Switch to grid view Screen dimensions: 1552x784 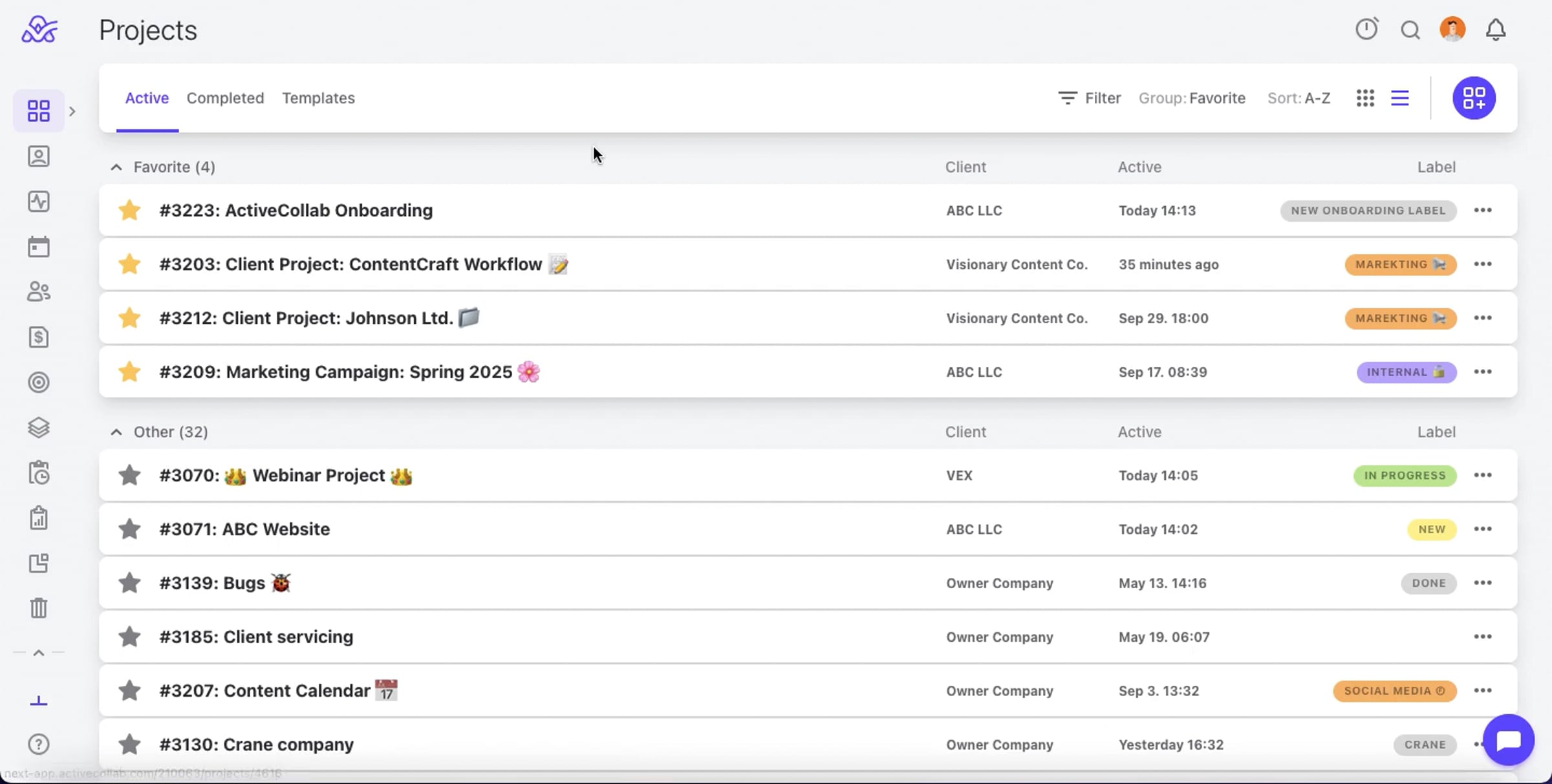tap(1365, 98)
